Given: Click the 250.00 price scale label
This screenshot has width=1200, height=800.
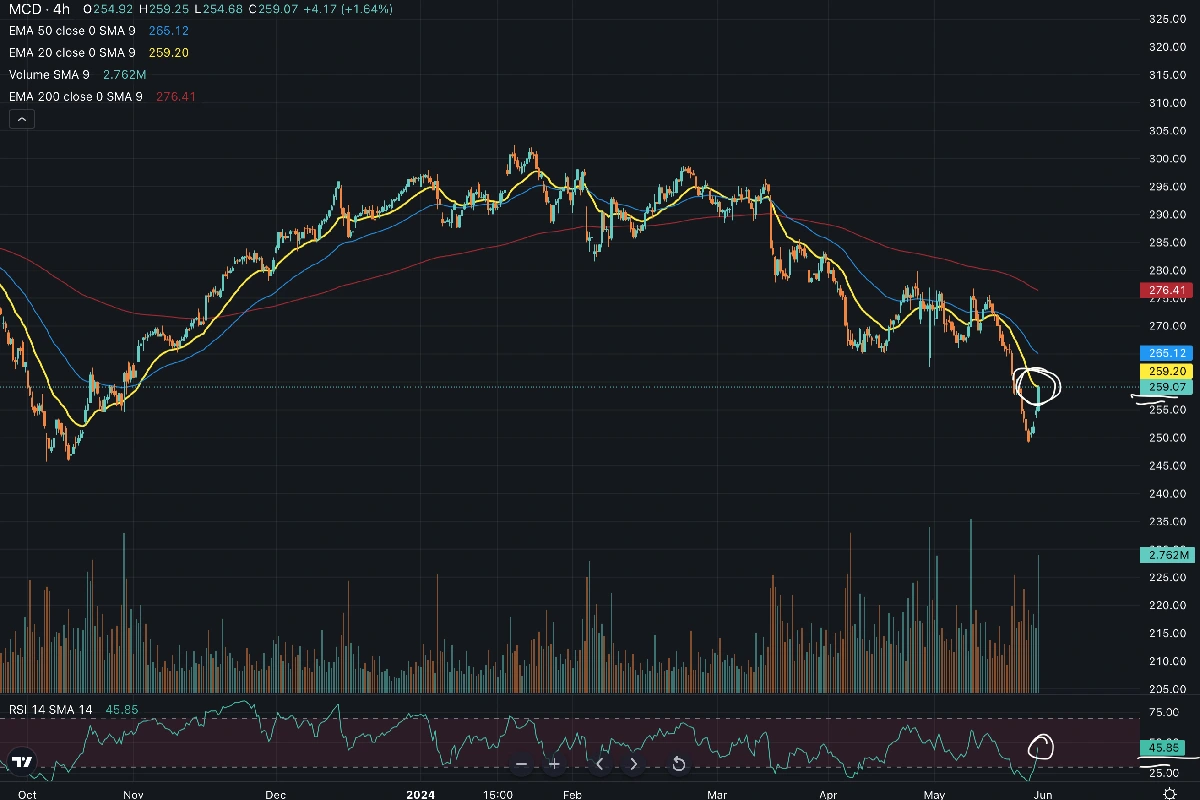Looking at the screenshot, I should coord(1167,438).
